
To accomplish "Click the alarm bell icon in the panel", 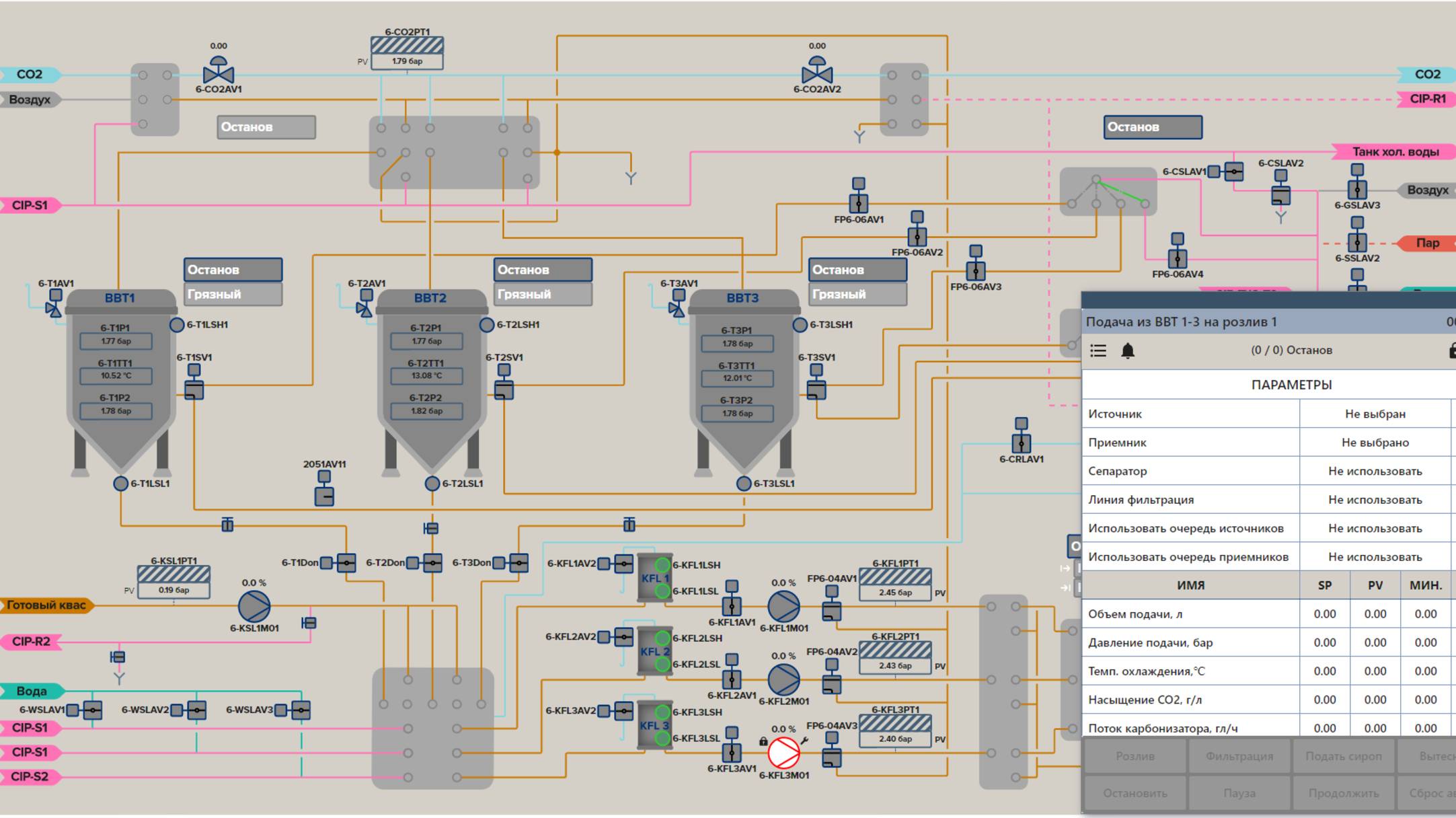I will [1128, 350].
